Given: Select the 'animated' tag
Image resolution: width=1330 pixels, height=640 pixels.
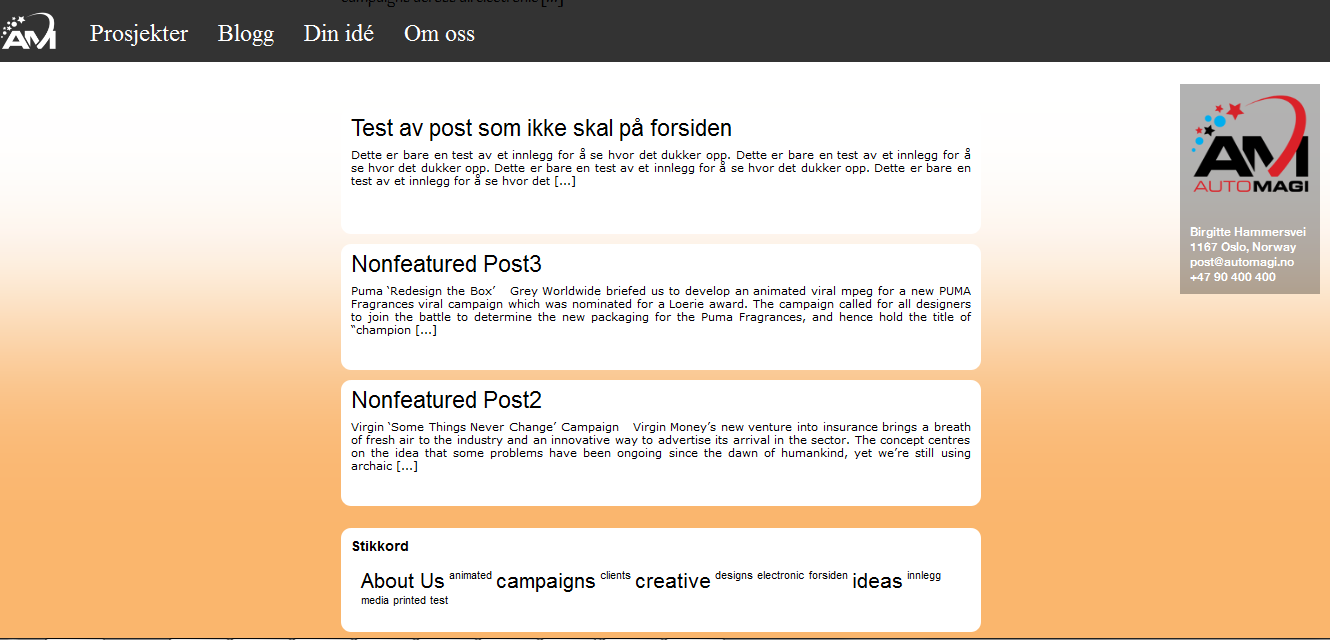Looking at the screenshot, I should pyautogui.click(x=470, y=575).
